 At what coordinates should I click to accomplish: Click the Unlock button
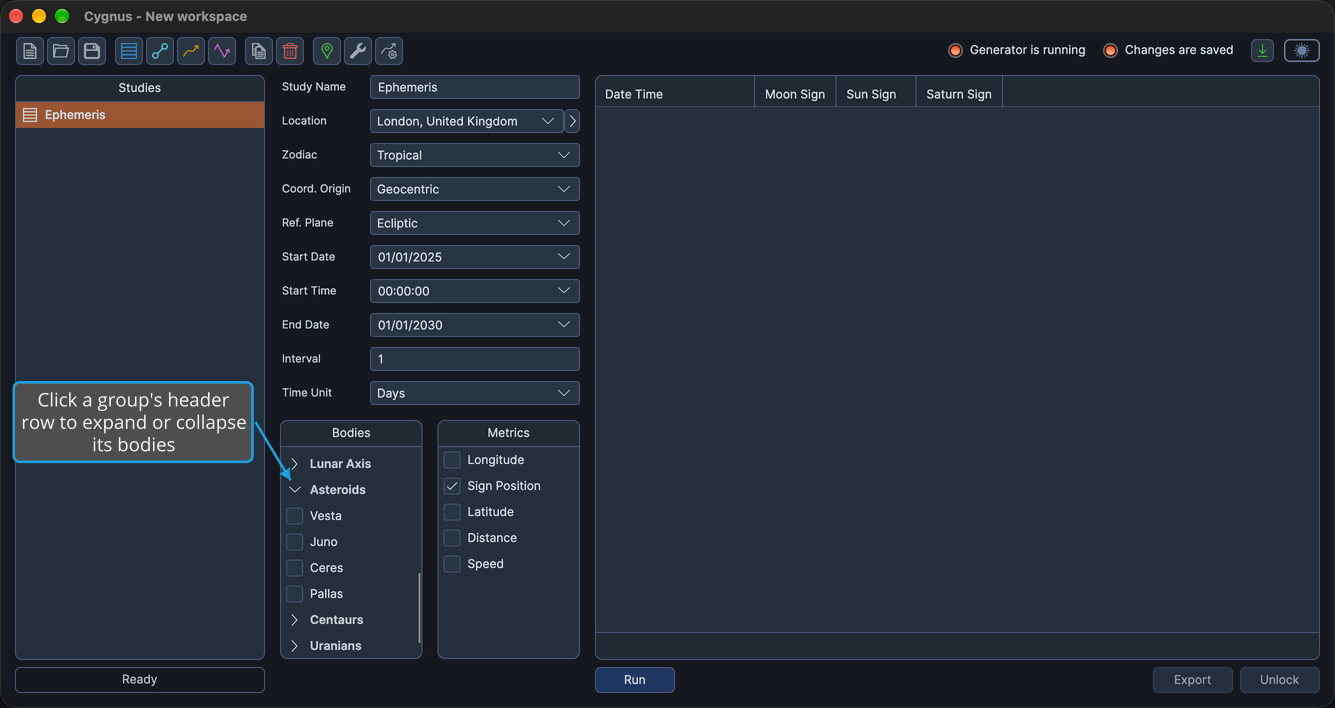[1279, 680]
